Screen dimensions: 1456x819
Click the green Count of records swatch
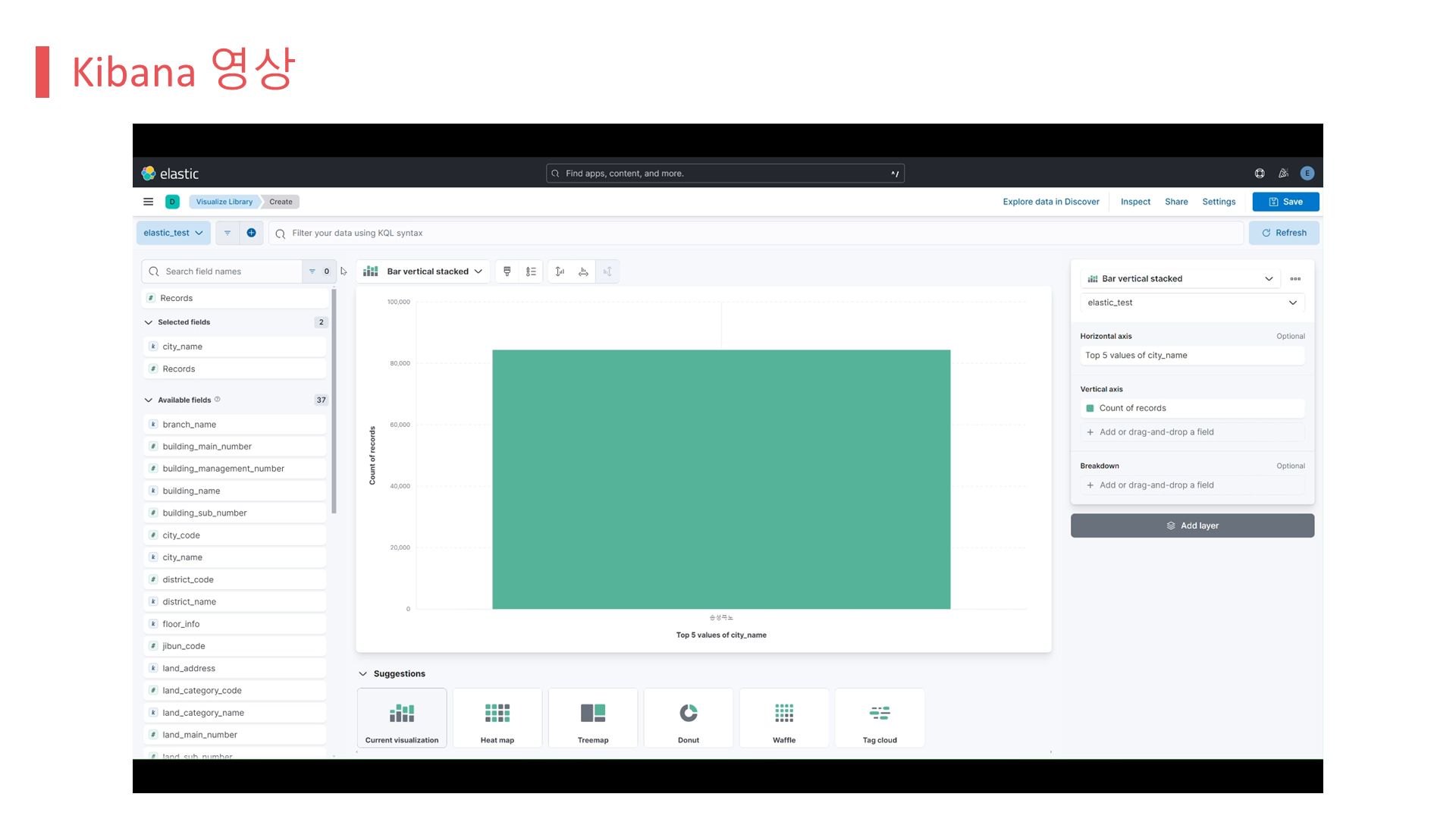click(x=1090, y=409)
